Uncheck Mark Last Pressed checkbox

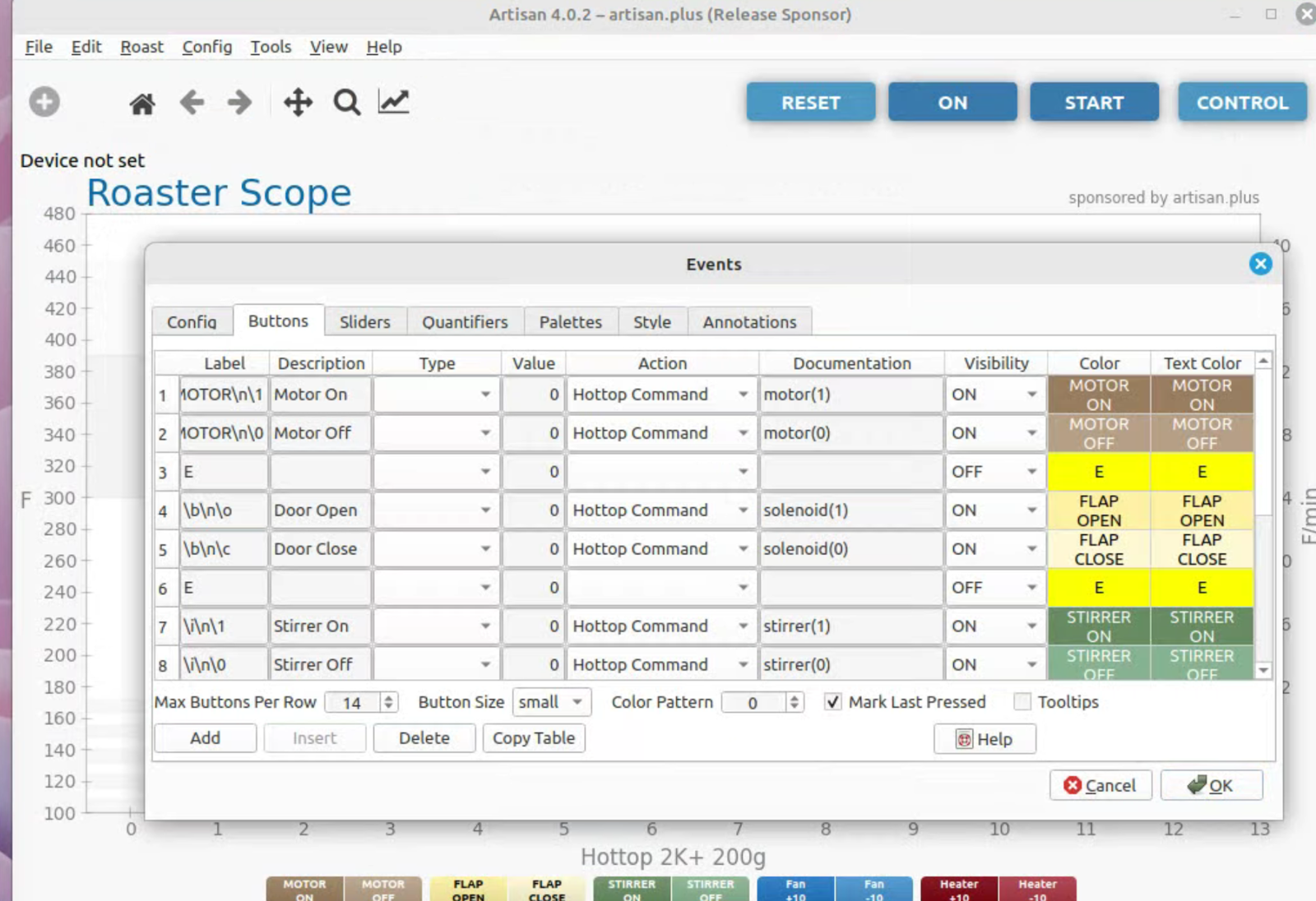[833, 702]
